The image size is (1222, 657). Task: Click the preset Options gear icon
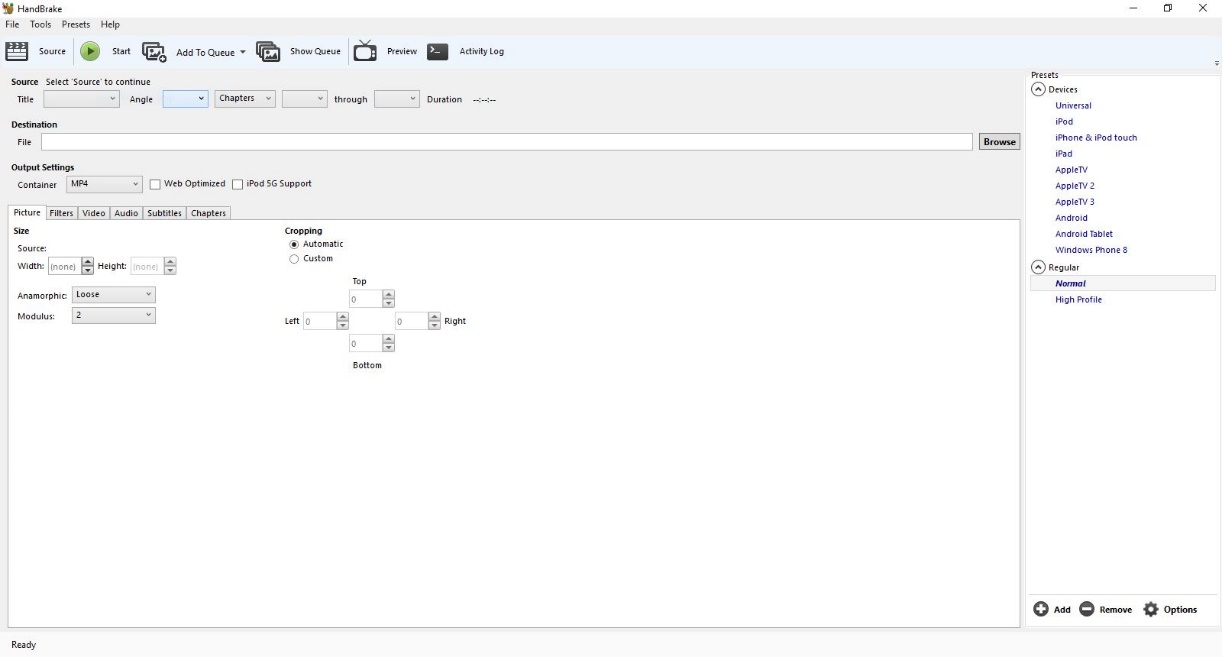coord(1150,609)
